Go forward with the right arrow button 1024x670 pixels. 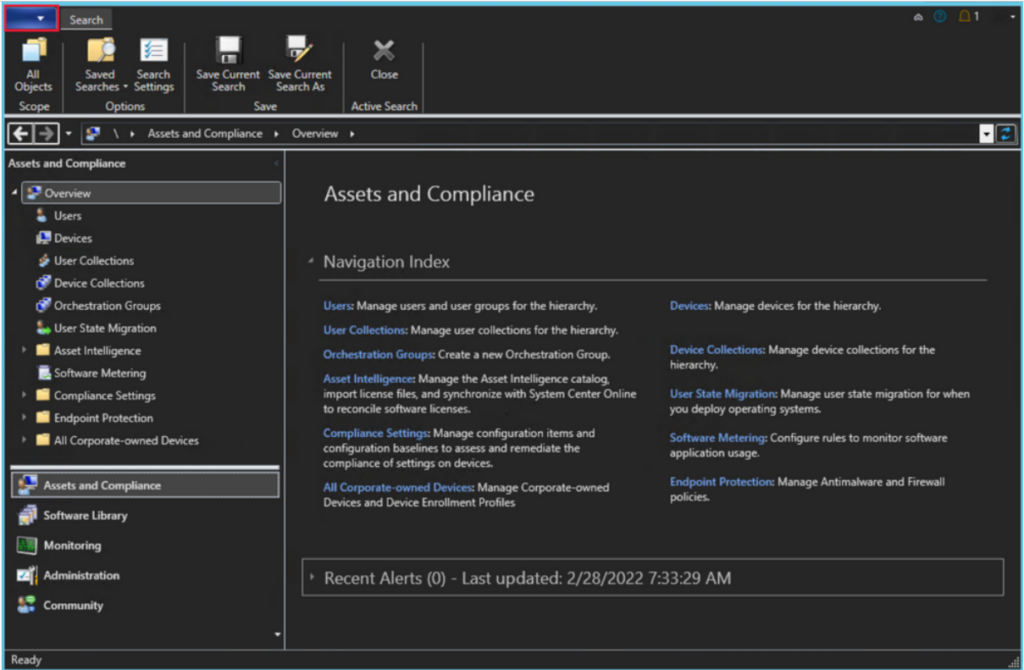(46, 134)
